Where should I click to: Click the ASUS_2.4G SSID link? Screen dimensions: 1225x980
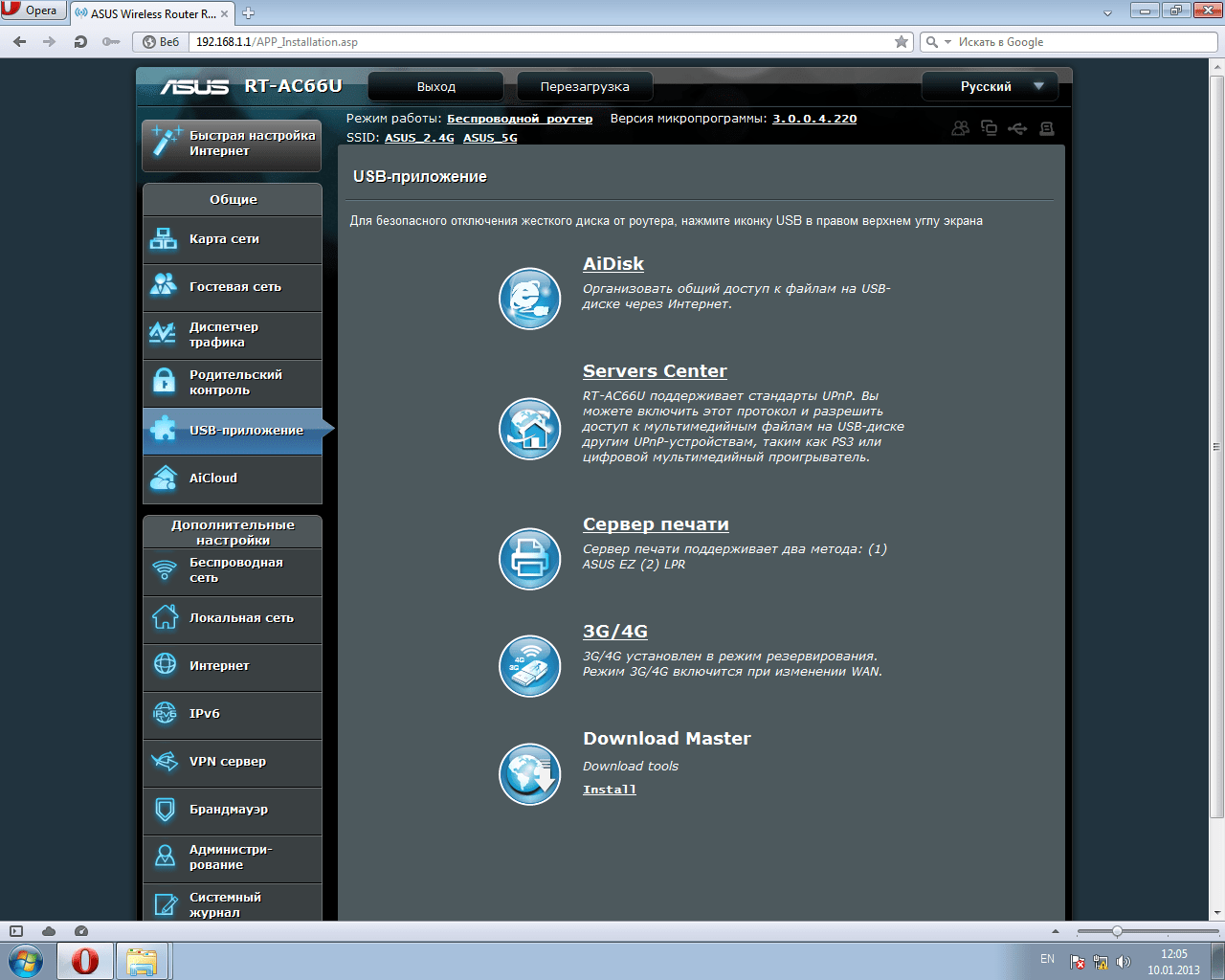(419, 138)
